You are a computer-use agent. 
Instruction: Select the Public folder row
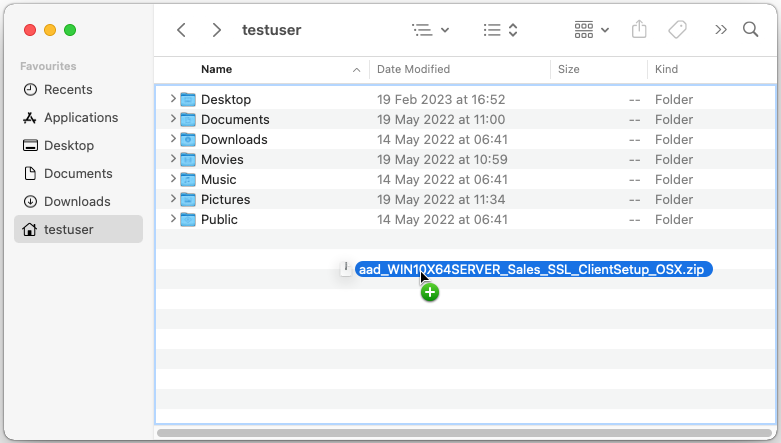219,219
